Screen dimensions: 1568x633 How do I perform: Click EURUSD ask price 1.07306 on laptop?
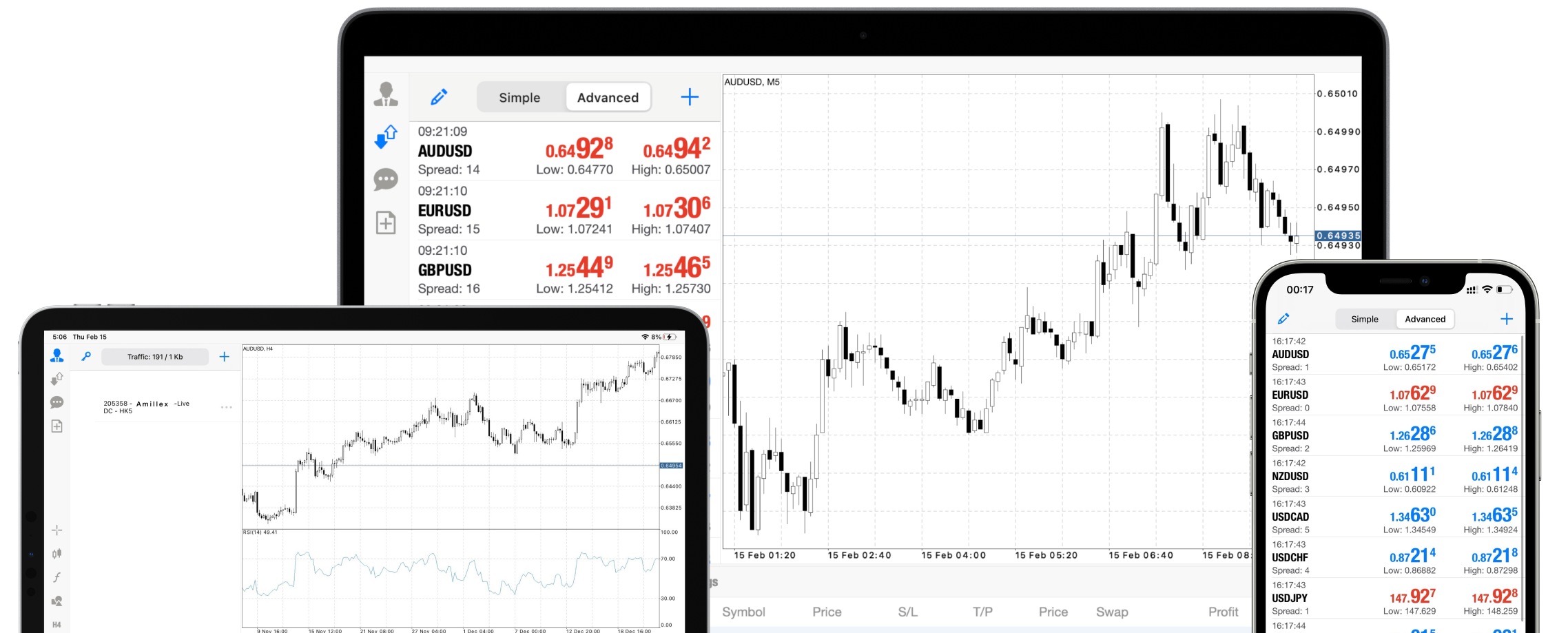click(x=677, y=208)
